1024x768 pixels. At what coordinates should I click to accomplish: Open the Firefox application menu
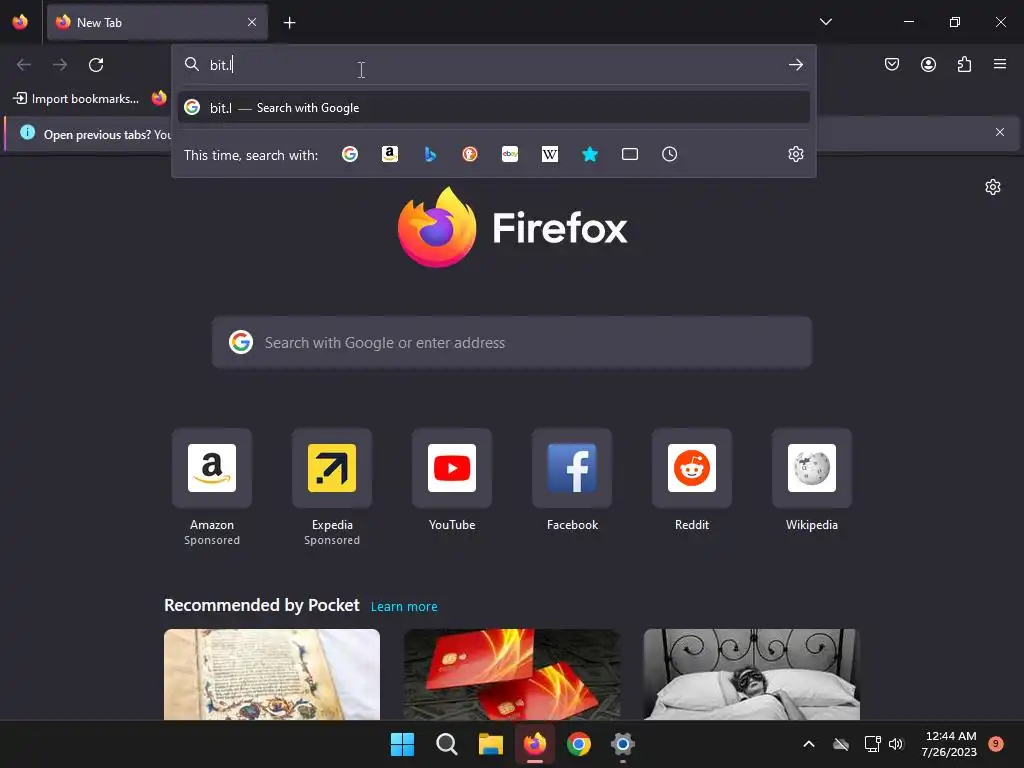[x=1000, y=64]
